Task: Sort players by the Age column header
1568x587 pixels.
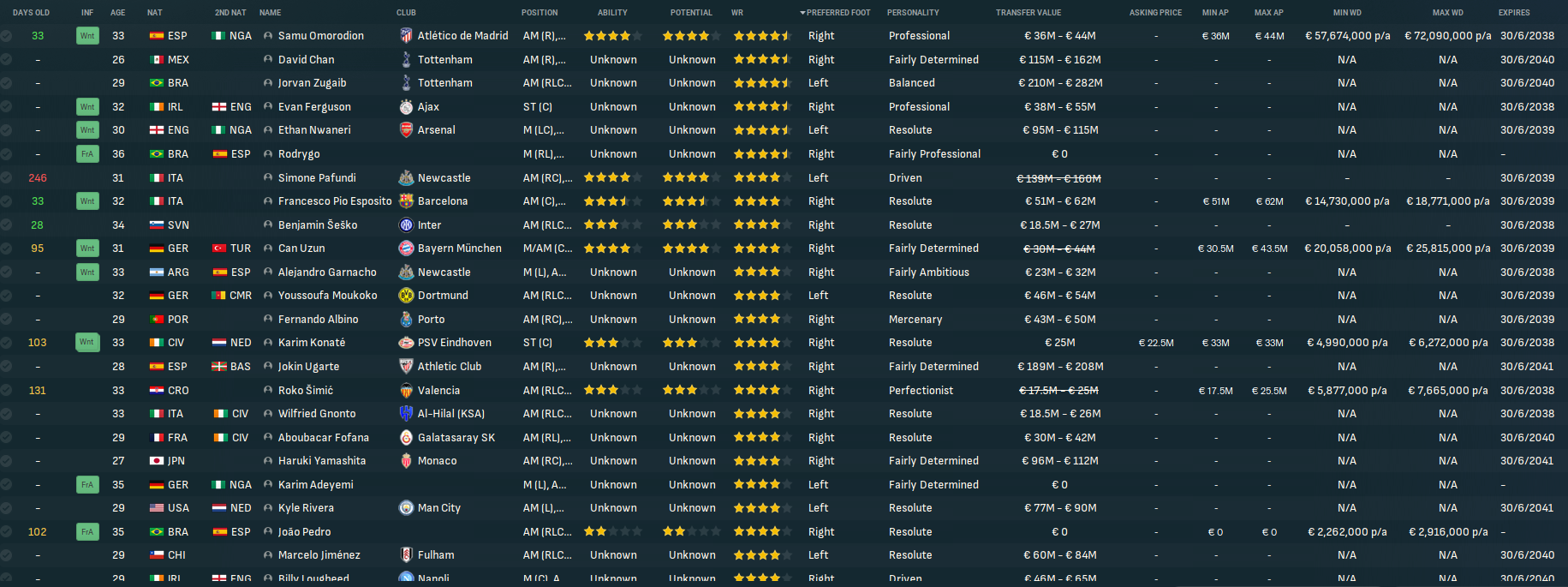Action: pyautogui.click(x=117, y=13)
